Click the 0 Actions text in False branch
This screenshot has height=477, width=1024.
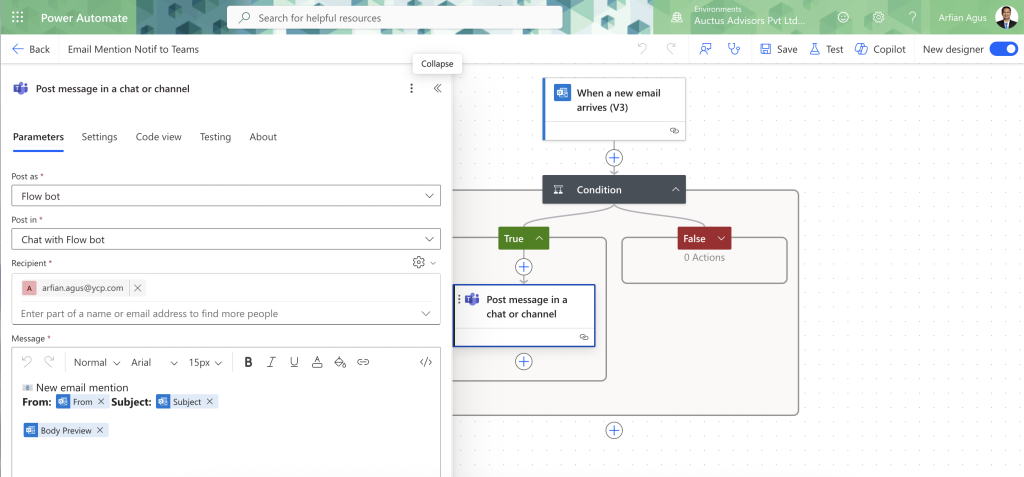[x=704, y=257]
